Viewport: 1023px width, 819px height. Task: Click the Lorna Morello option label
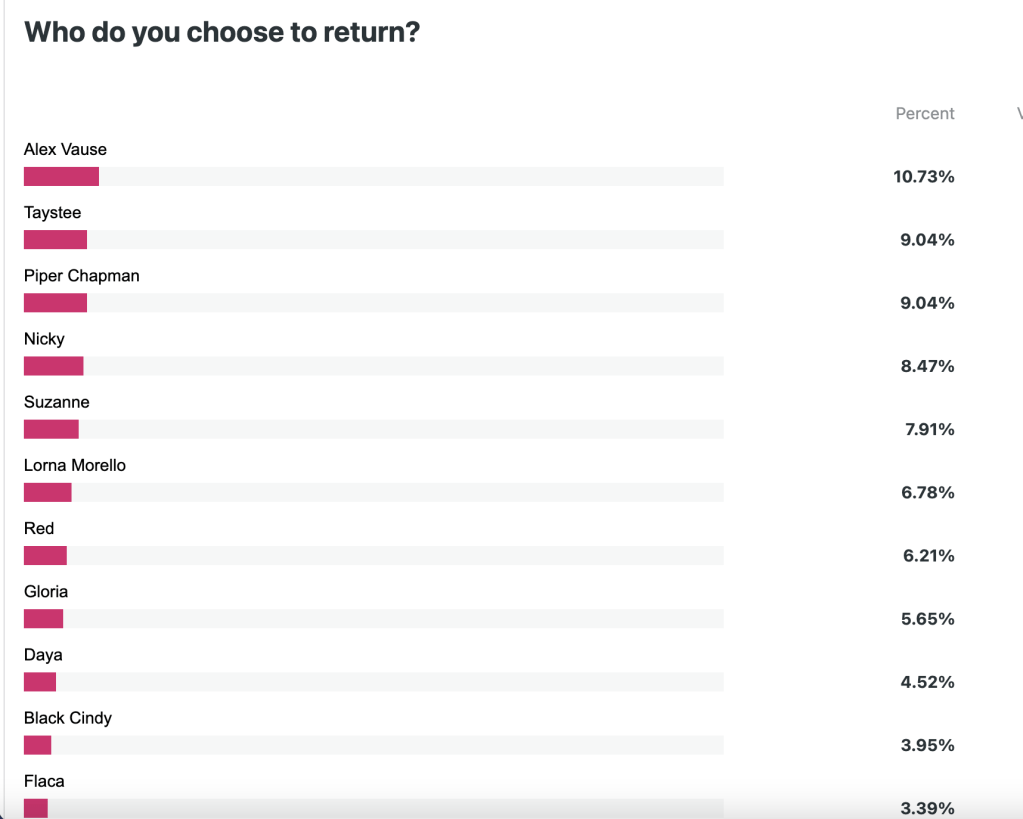pos(75,465)
